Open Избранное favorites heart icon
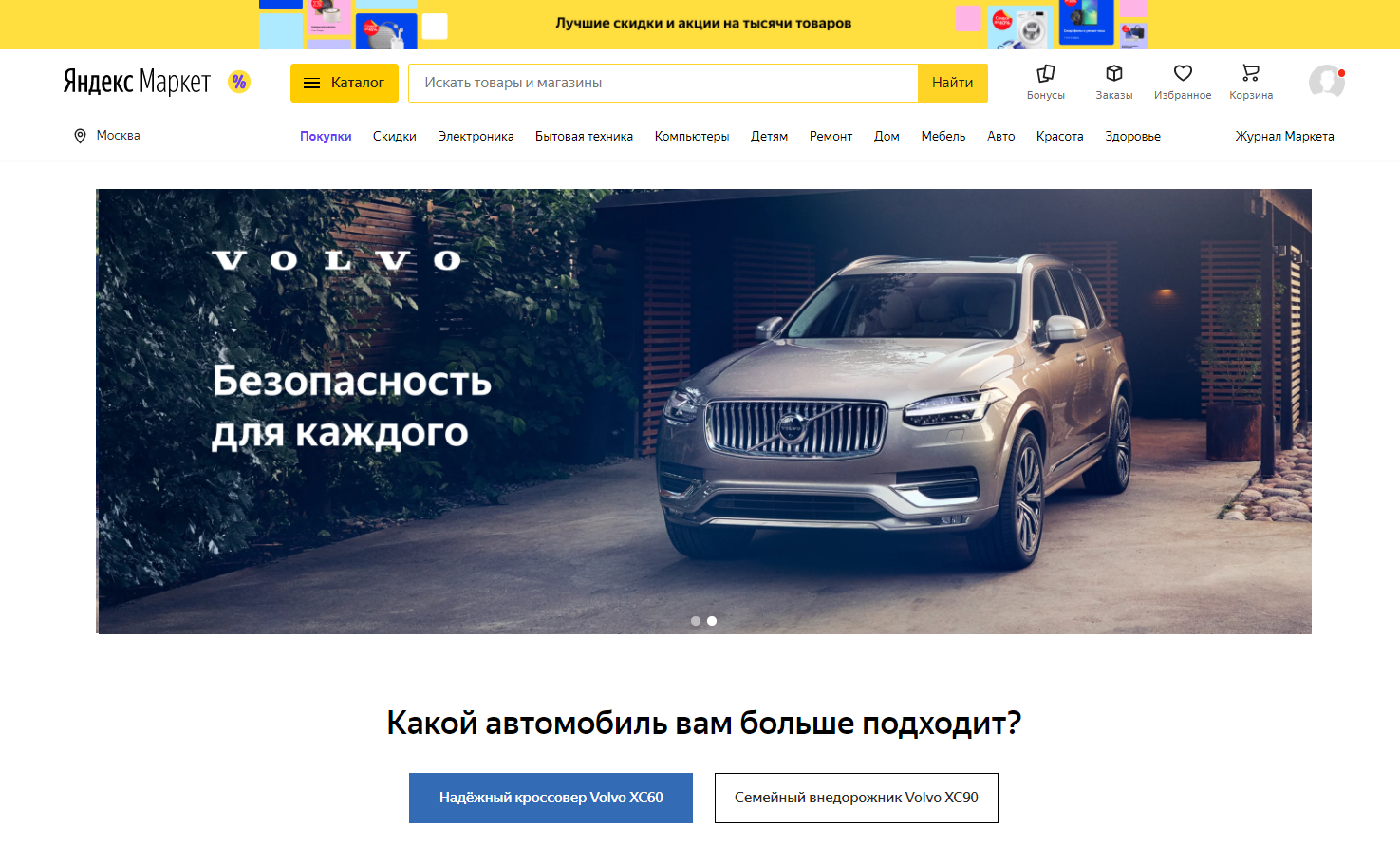The width and height of the screenshot is (1400, 846). click(1183, 74)
